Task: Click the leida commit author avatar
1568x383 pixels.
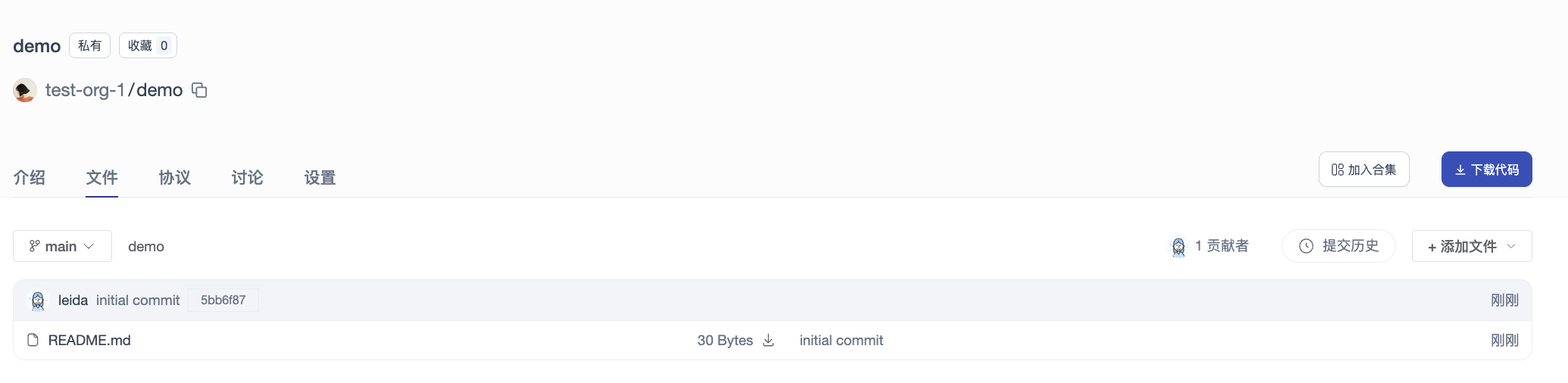Action: pos(38,300)
